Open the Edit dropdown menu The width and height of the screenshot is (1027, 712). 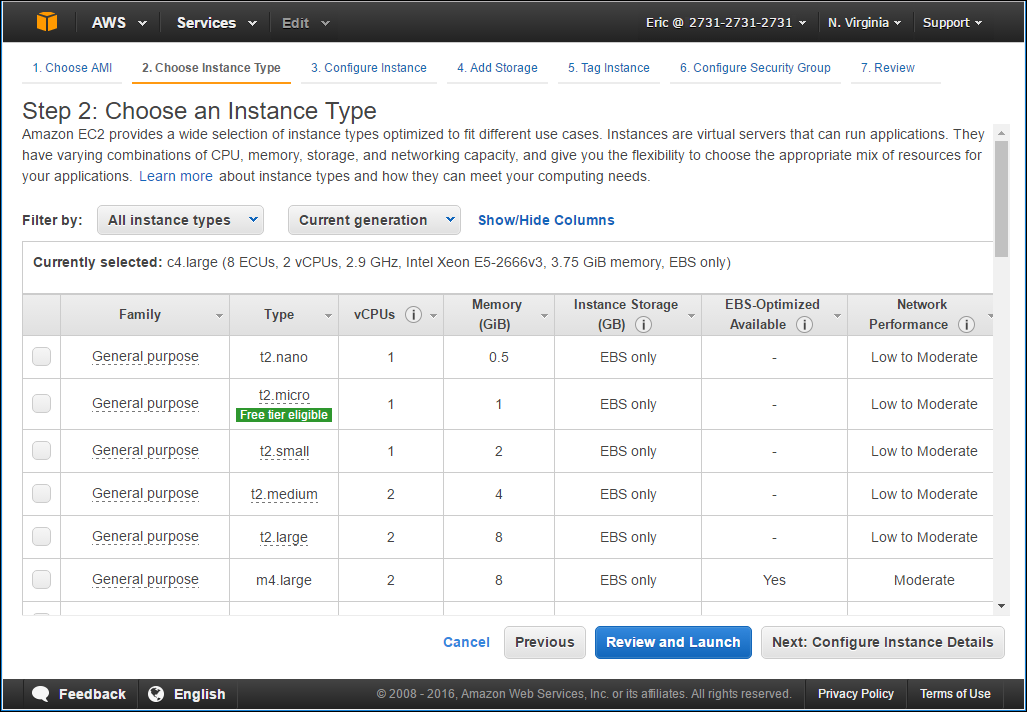[x=306, y=23]
